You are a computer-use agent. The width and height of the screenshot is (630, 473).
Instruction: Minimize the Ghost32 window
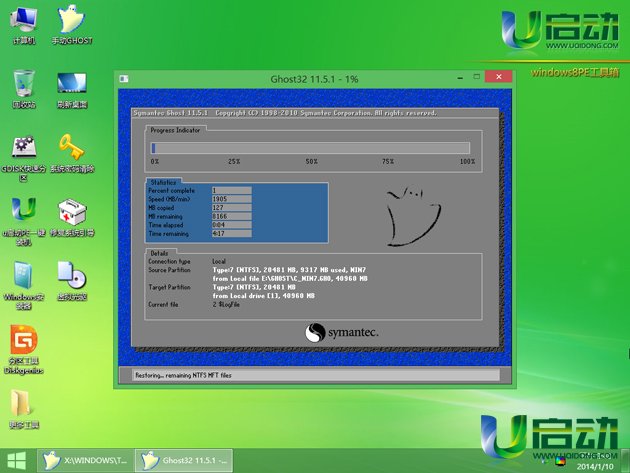point(460,77)
